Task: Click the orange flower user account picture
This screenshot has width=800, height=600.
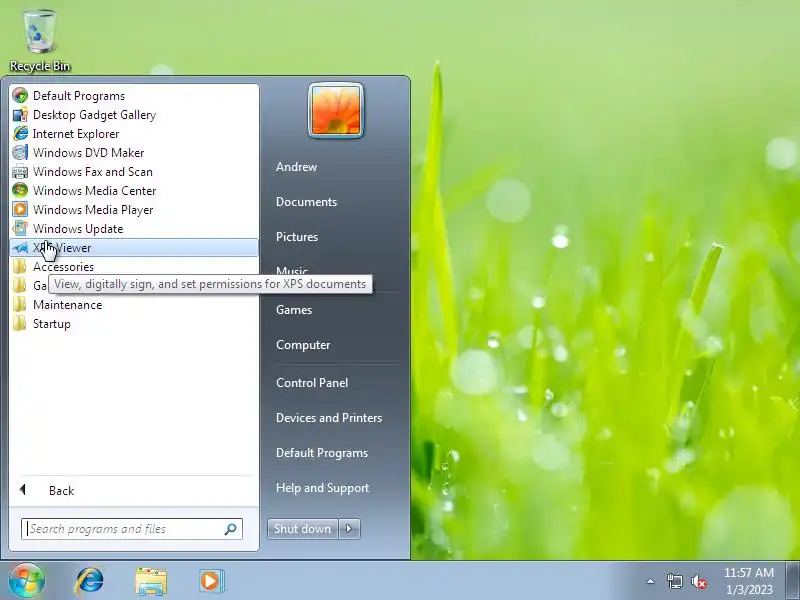Action: (x=336, y=110)
